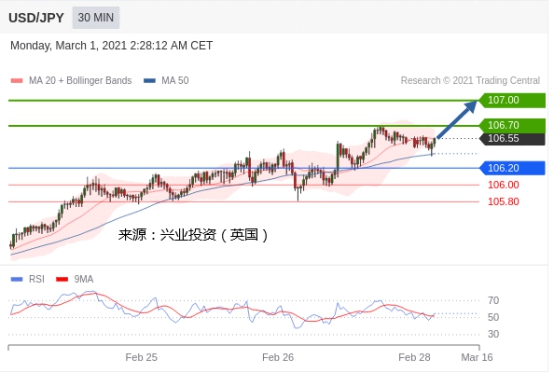Click the RSI 30 level label
This screenshot has height=373, width=554.
tap(493, 334)
